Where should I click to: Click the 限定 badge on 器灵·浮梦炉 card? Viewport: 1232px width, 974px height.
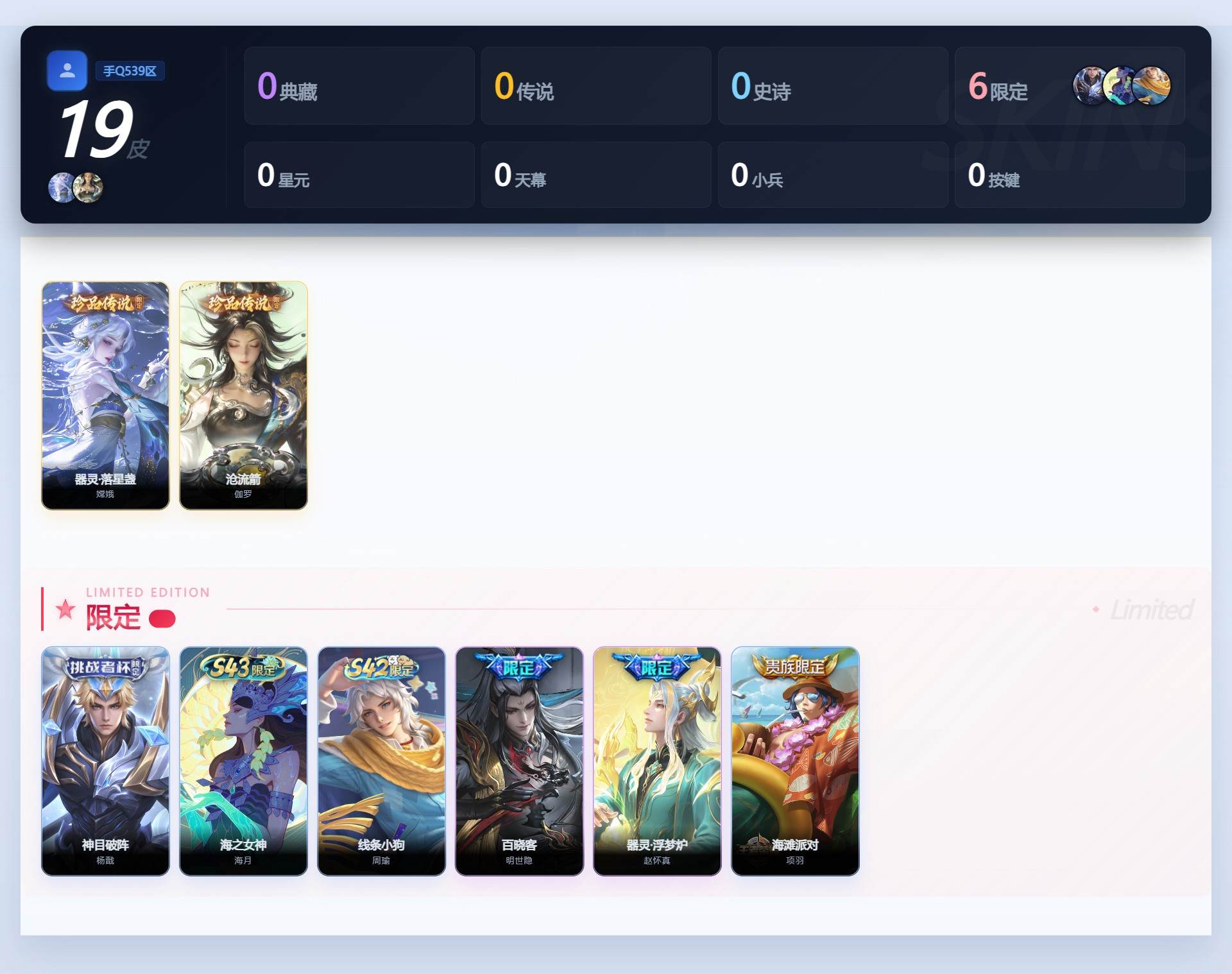(657, 667)
